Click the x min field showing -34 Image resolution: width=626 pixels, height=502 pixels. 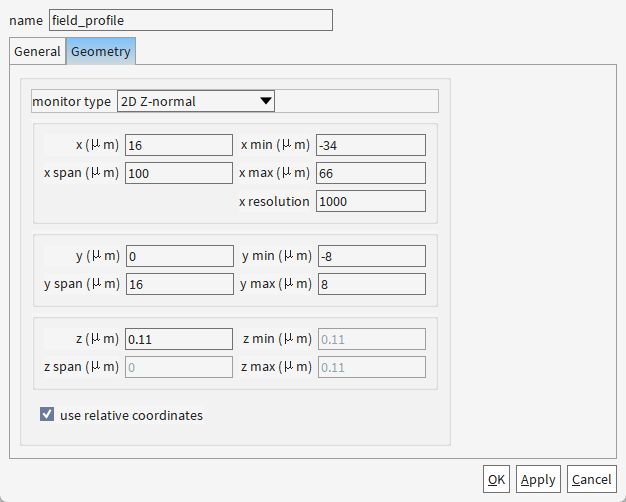pyautogui.click(x=371, y=145)
